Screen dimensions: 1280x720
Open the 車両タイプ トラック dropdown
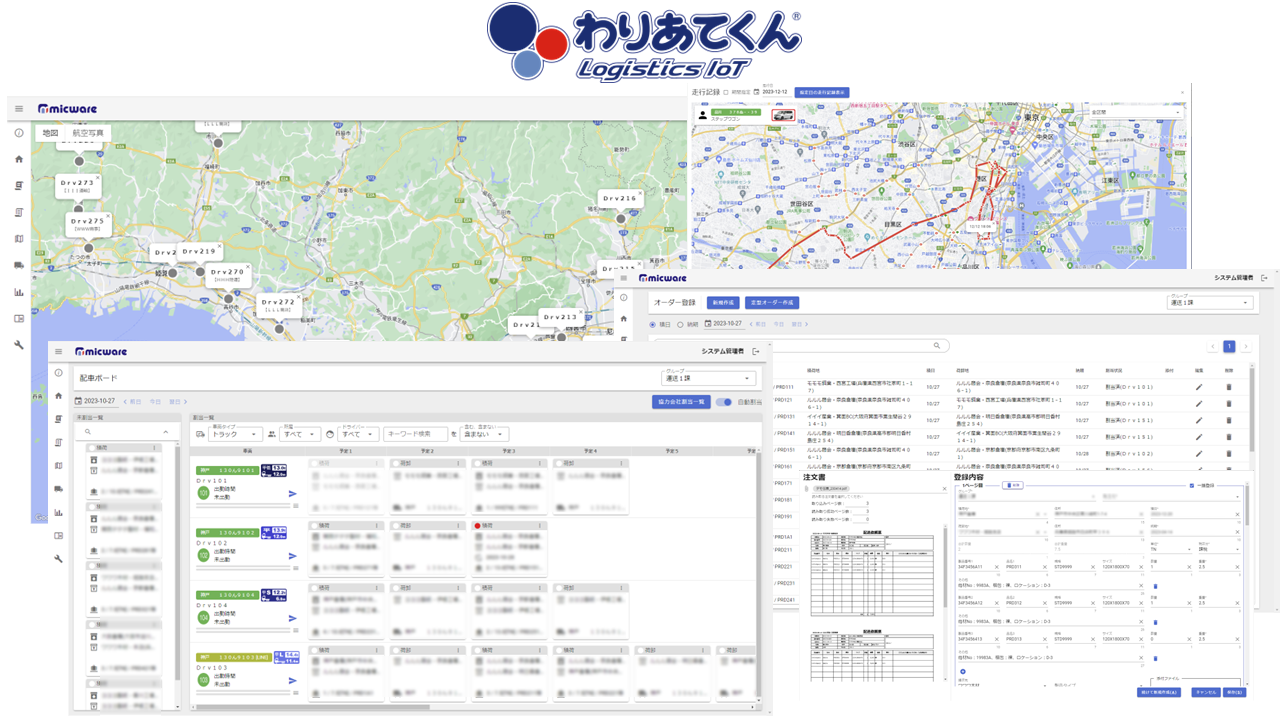click(236, 434)
